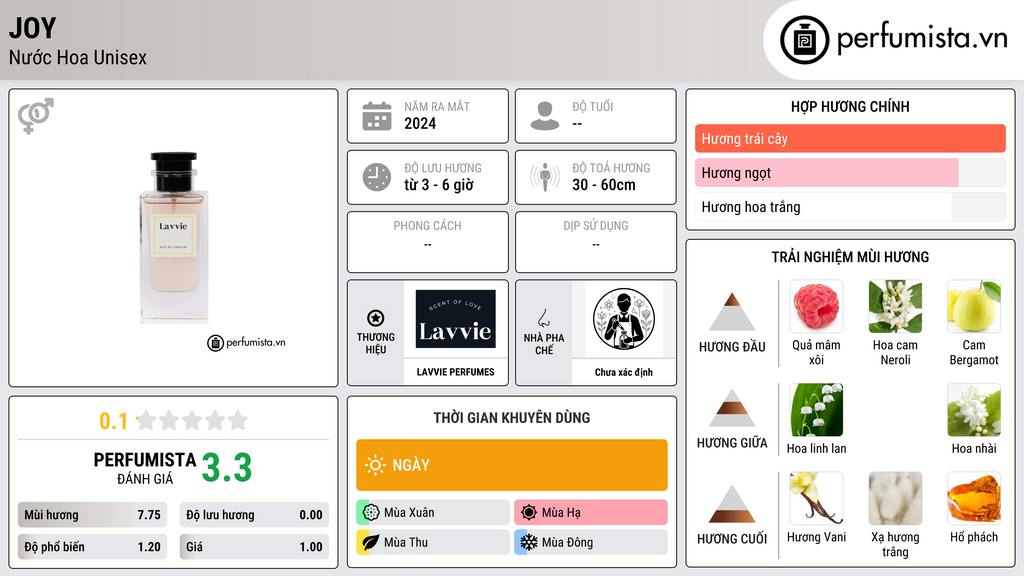Click the Hương ngọt accord bar
This screenshot has width=1024, height=576.
click(850, 172)
